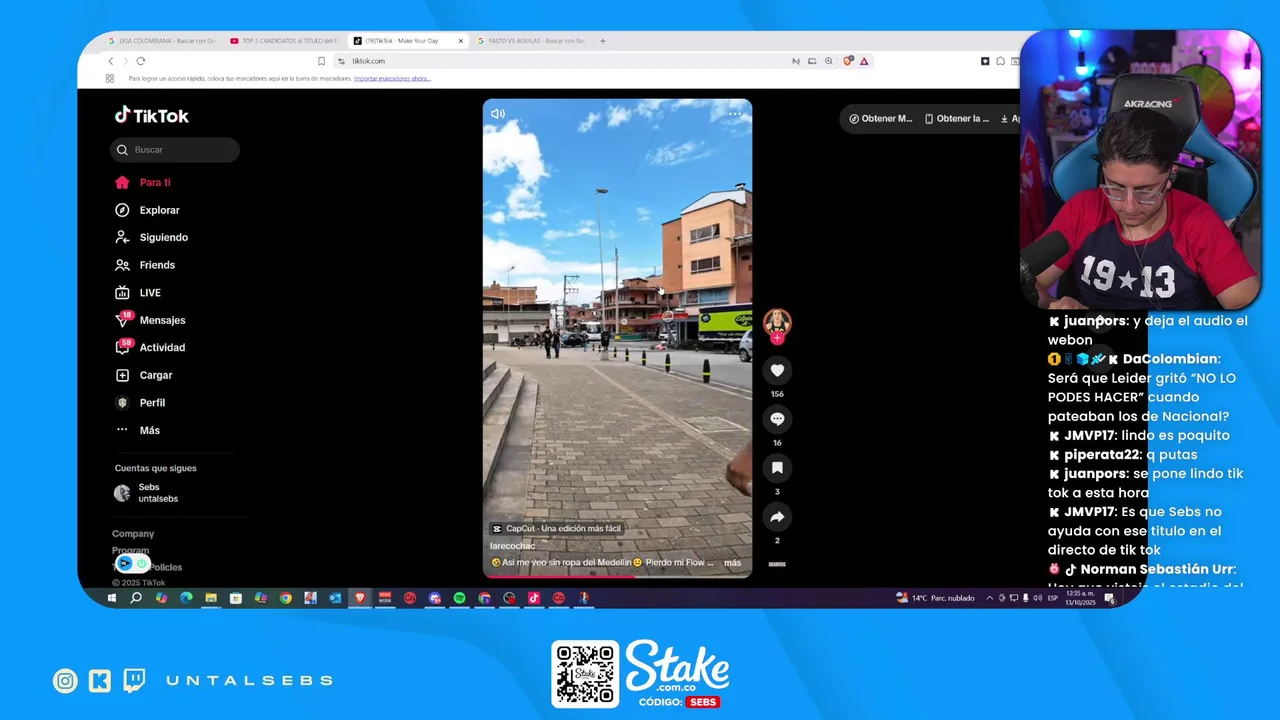Expand the Program footer section
Viewport: 1280px width, 720px height.
(x=130, y=551)
